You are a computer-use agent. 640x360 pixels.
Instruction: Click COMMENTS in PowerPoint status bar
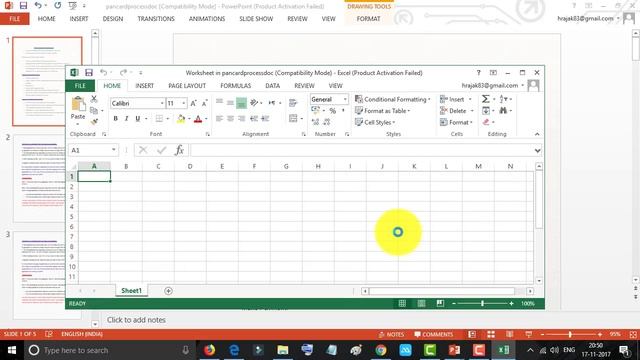coord(433,334)
